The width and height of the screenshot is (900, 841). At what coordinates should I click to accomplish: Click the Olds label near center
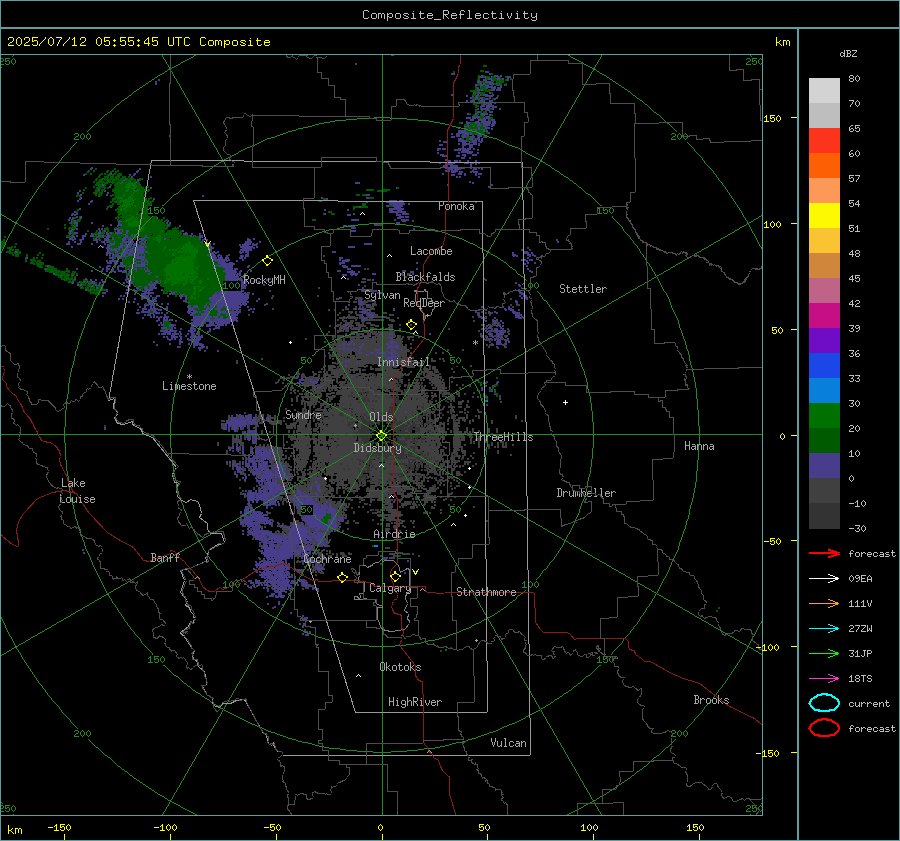pyautogui.click(x=381, y=417)
